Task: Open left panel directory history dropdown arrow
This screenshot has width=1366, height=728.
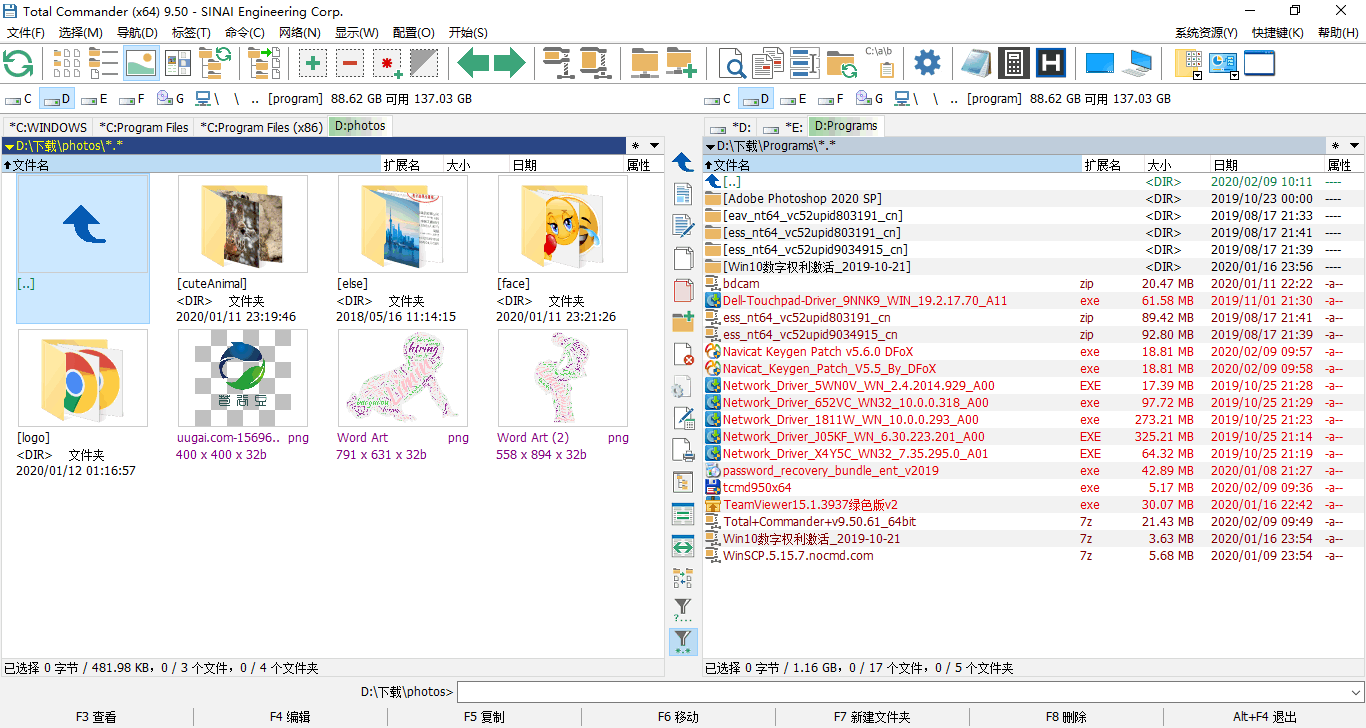Action: [654, 146]
